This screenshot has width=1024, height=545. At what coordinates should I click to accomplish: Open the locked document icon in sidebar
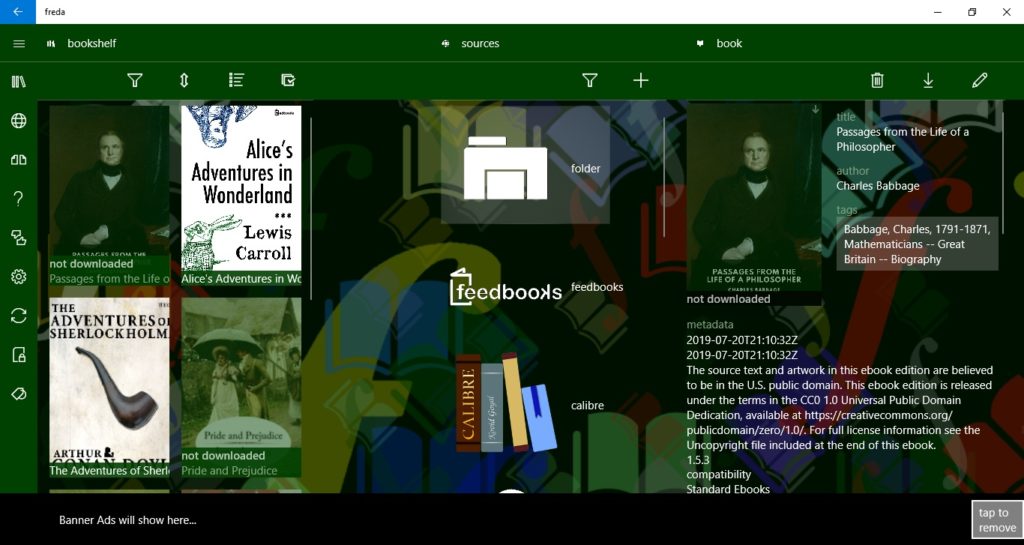[19, 355]
